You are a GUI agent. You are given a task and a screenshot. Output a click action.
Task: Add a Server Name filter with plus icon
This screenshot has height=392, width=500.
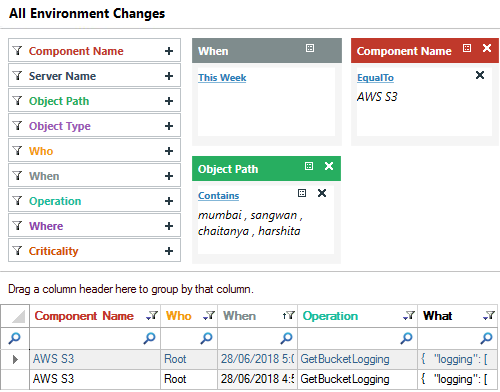(169, 76)
